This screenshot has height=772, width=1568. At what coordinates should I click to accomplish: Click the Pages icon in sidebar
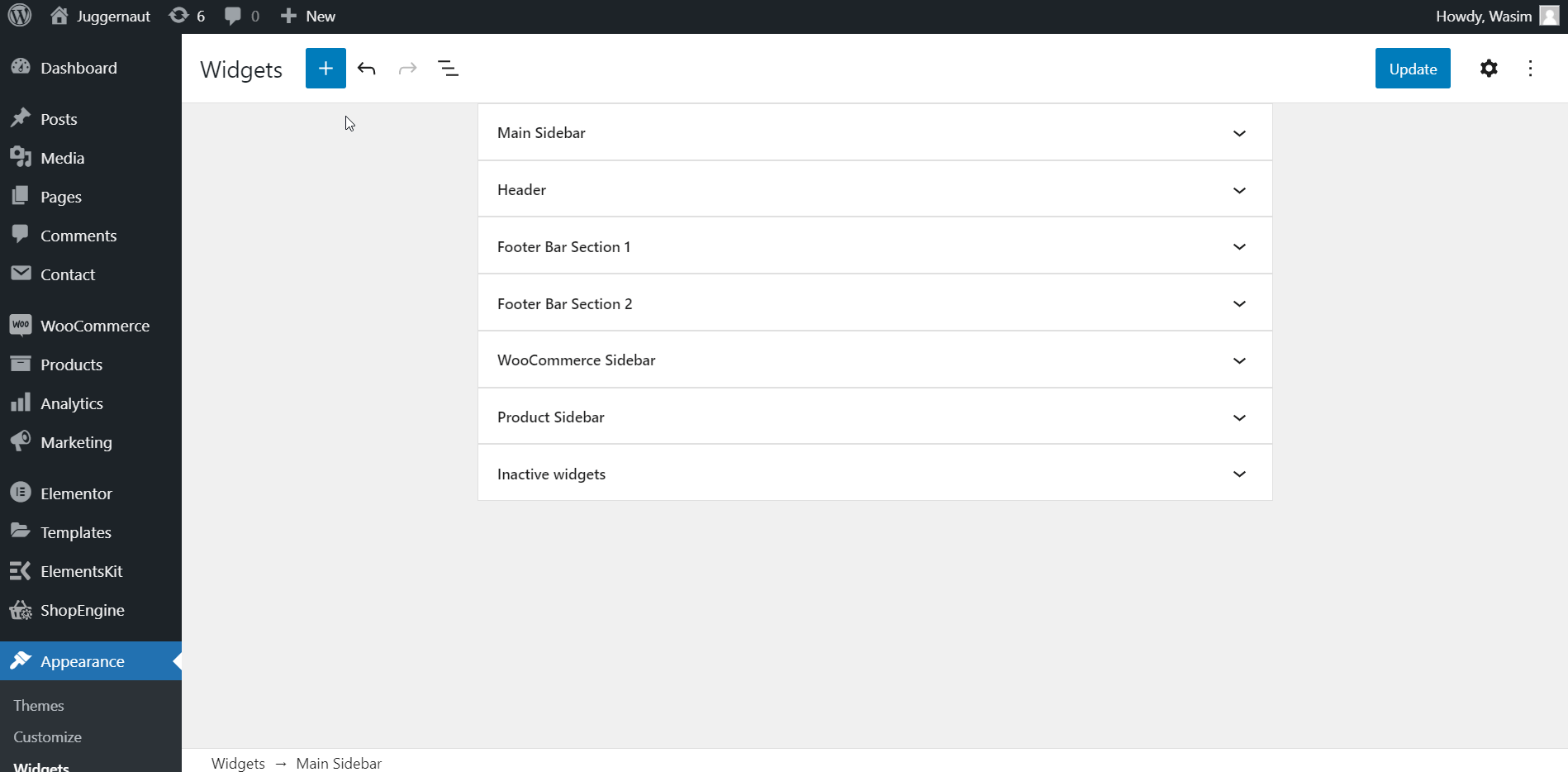pos(21,196)
